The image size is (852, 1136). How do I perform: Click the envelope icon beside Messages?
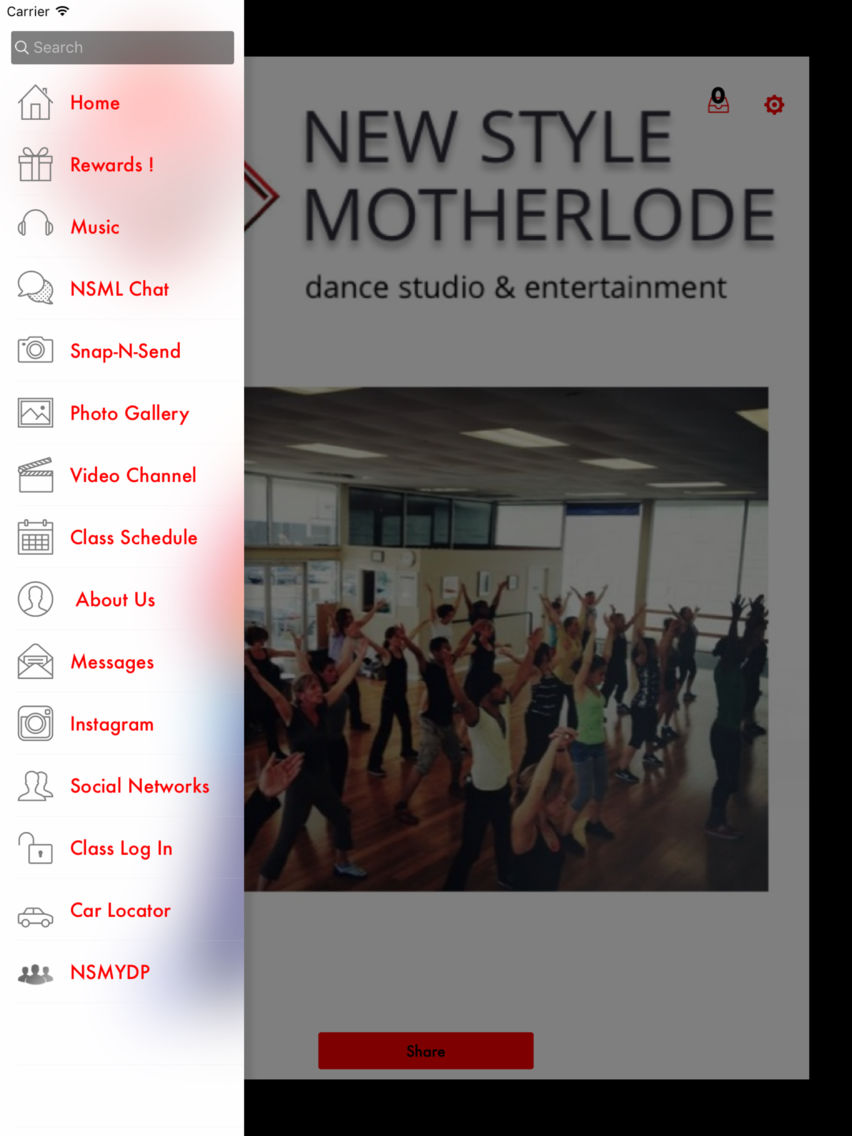click(35, 661)
